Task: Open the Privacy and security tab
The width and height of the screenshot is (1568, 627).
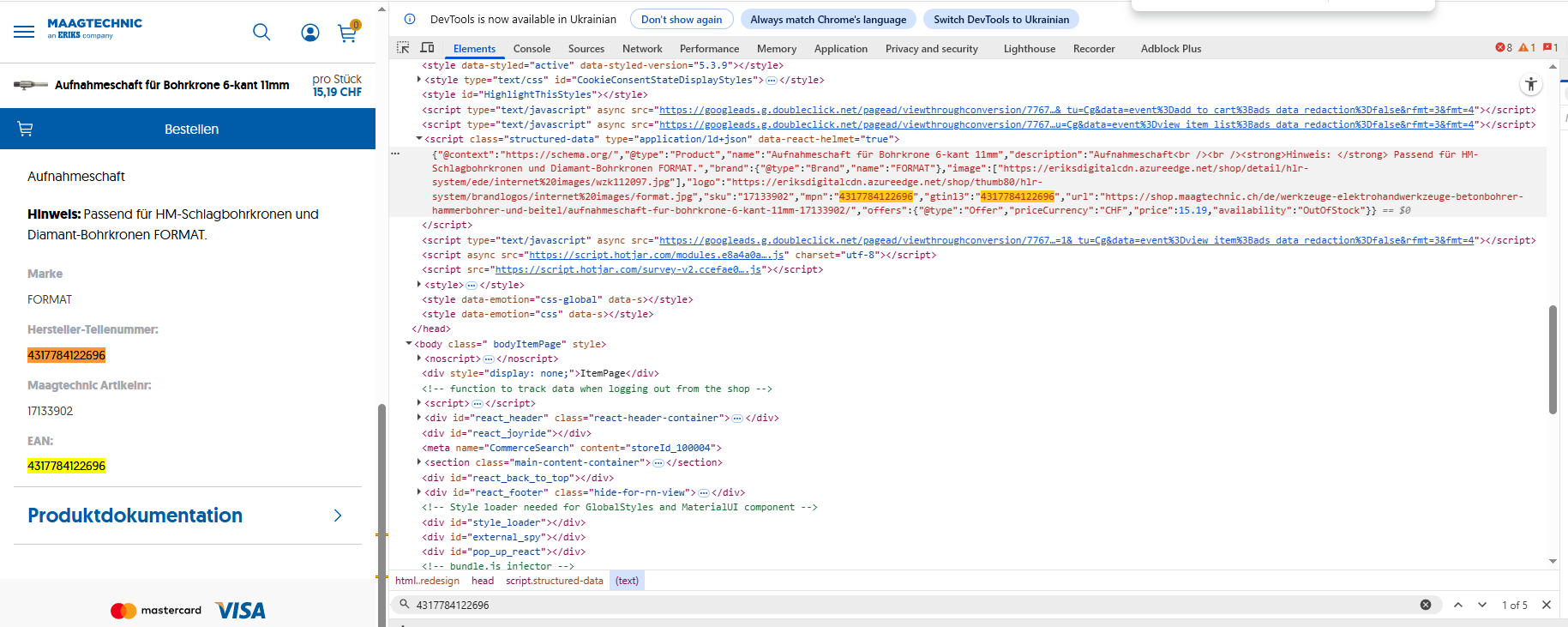Action: coord(932,49)
